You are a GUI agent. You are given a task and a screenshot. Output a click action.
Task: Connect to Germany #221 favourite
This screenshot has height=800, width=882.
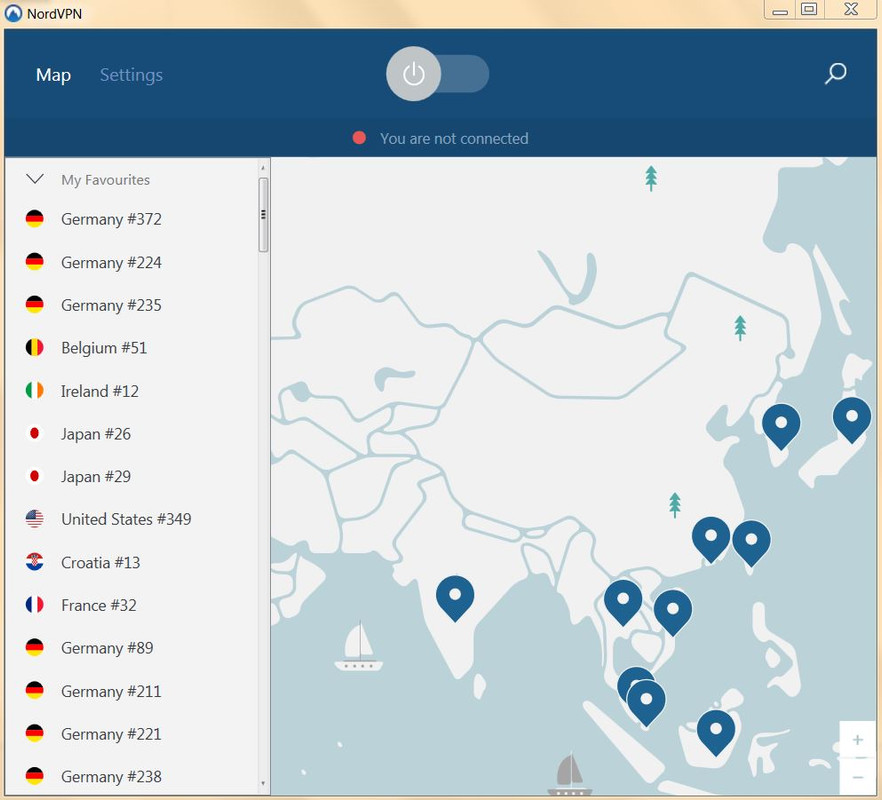(x=131, y=734)
